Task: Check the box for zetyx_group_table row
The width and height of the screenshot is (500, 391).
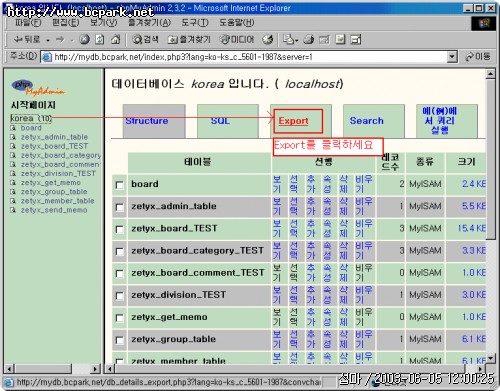Action: tap(119, 340)
